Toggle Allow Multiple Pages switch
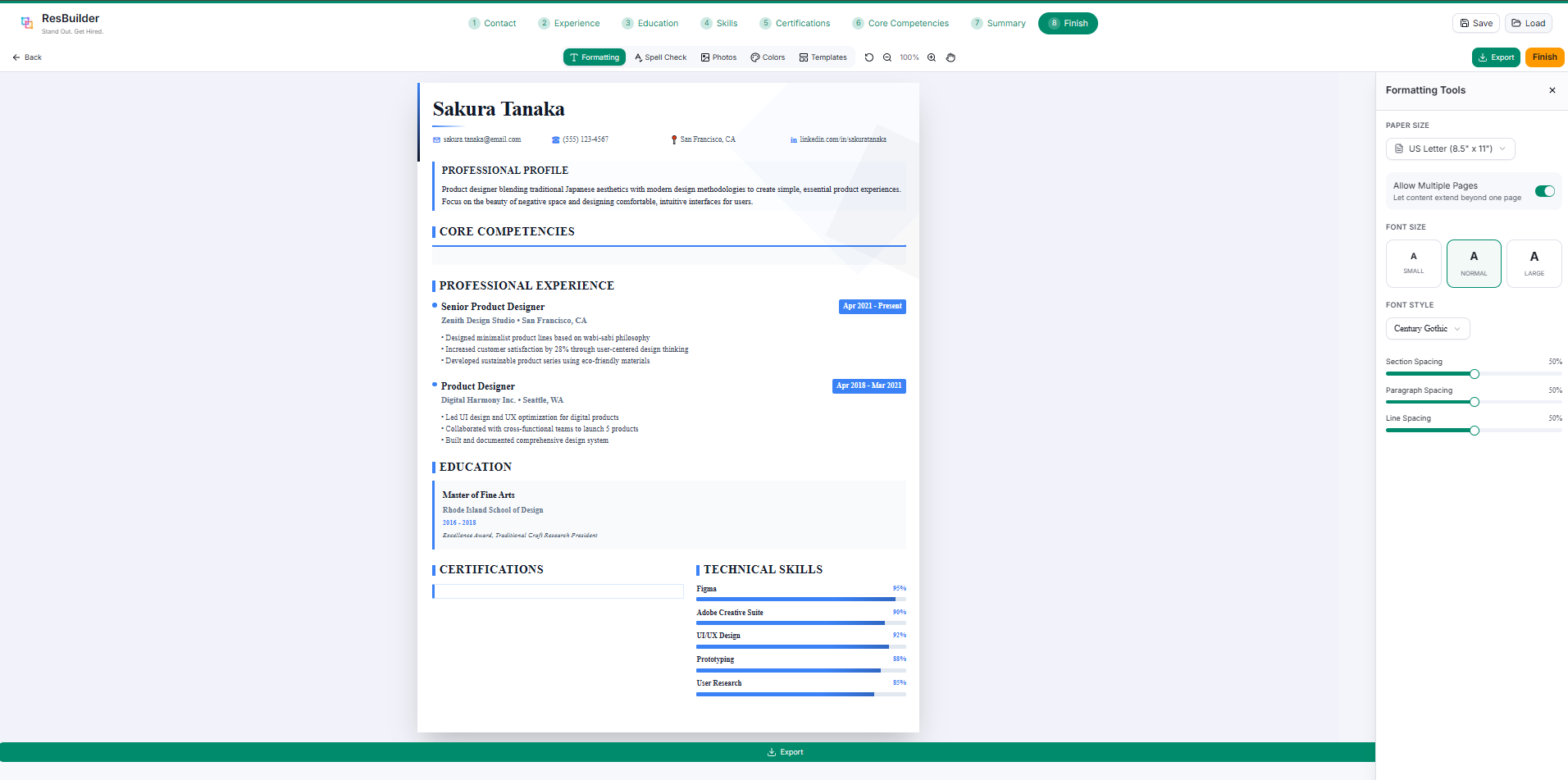 click(1544, 191)
